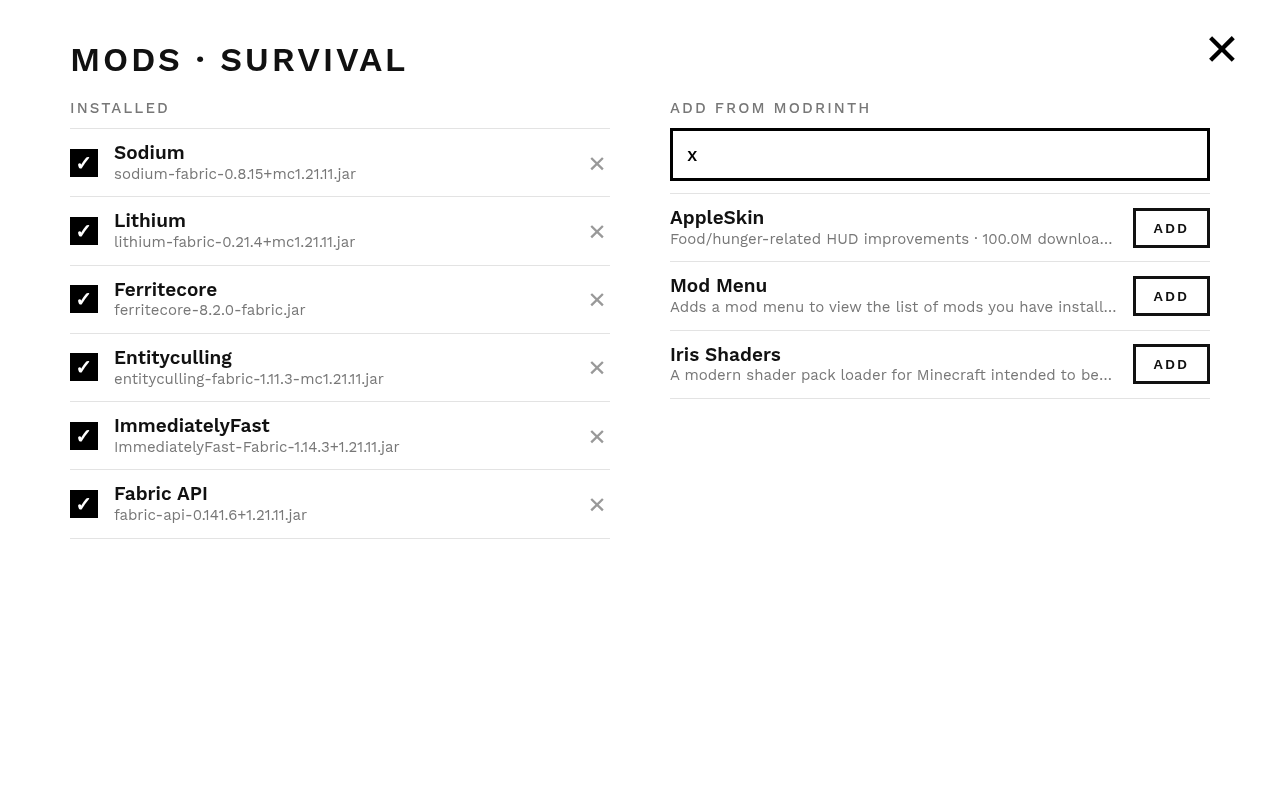Disable the Entityculling mod checkbox
Viewport: 1280px width, 800px height.
pyautogui.click(x=84, y=367)
